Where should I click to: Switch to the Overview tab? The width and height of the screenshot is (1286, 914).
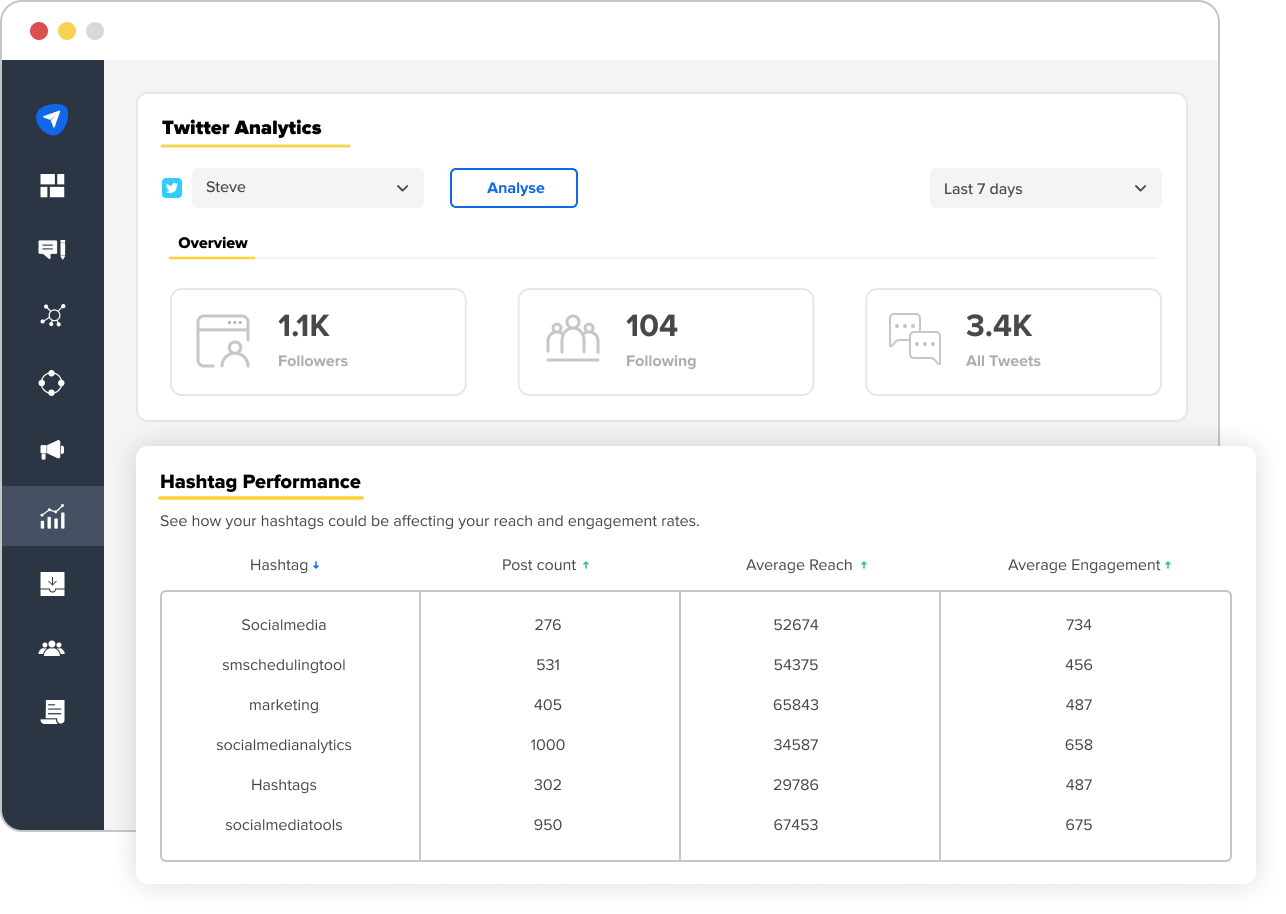213,243
